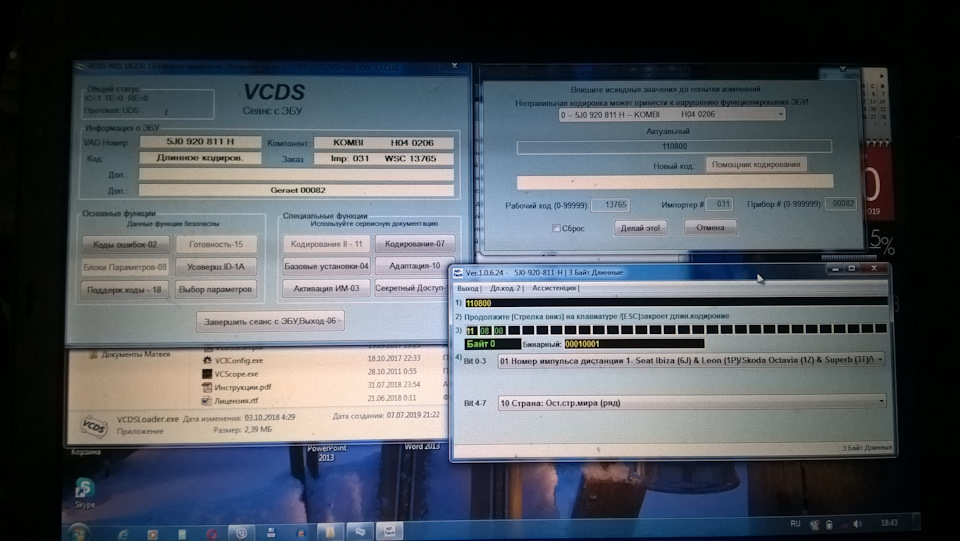The height and width of the screenshot is (541, 960).
Task: Click the Прибор # field 00082
Action: tap(841, 204)
